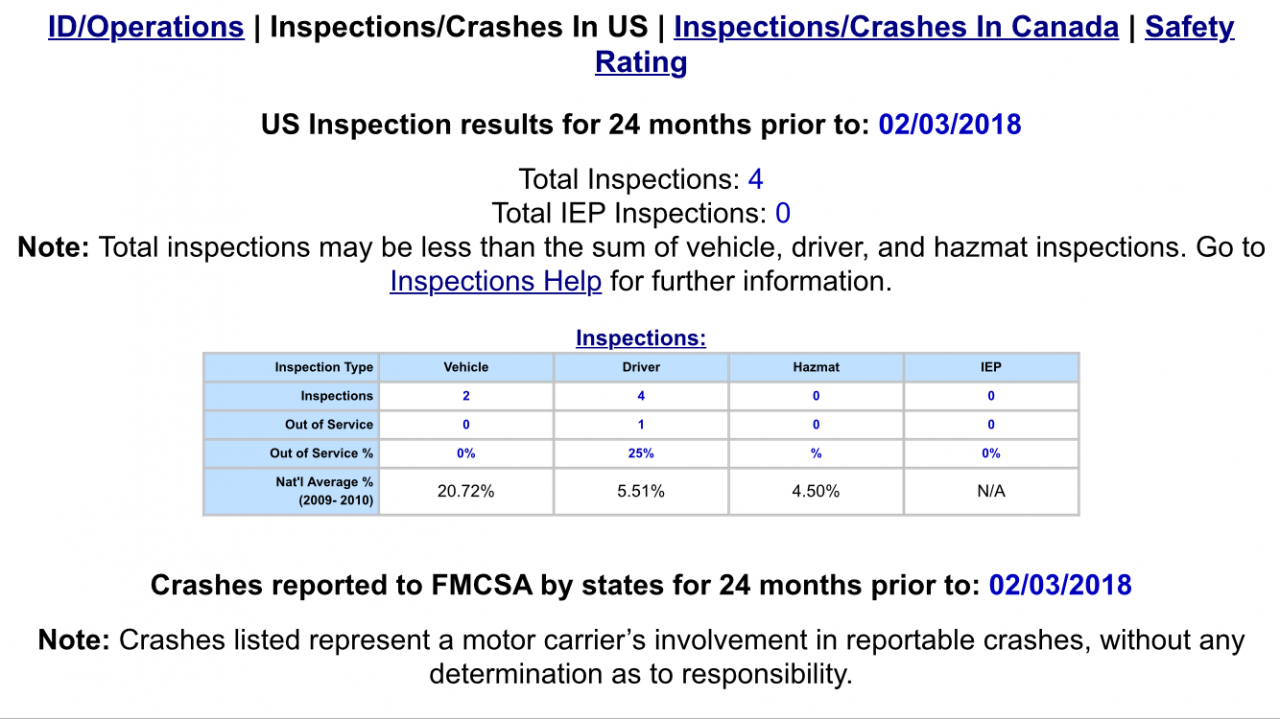Open the Safety Rating link

[1189, 27]
